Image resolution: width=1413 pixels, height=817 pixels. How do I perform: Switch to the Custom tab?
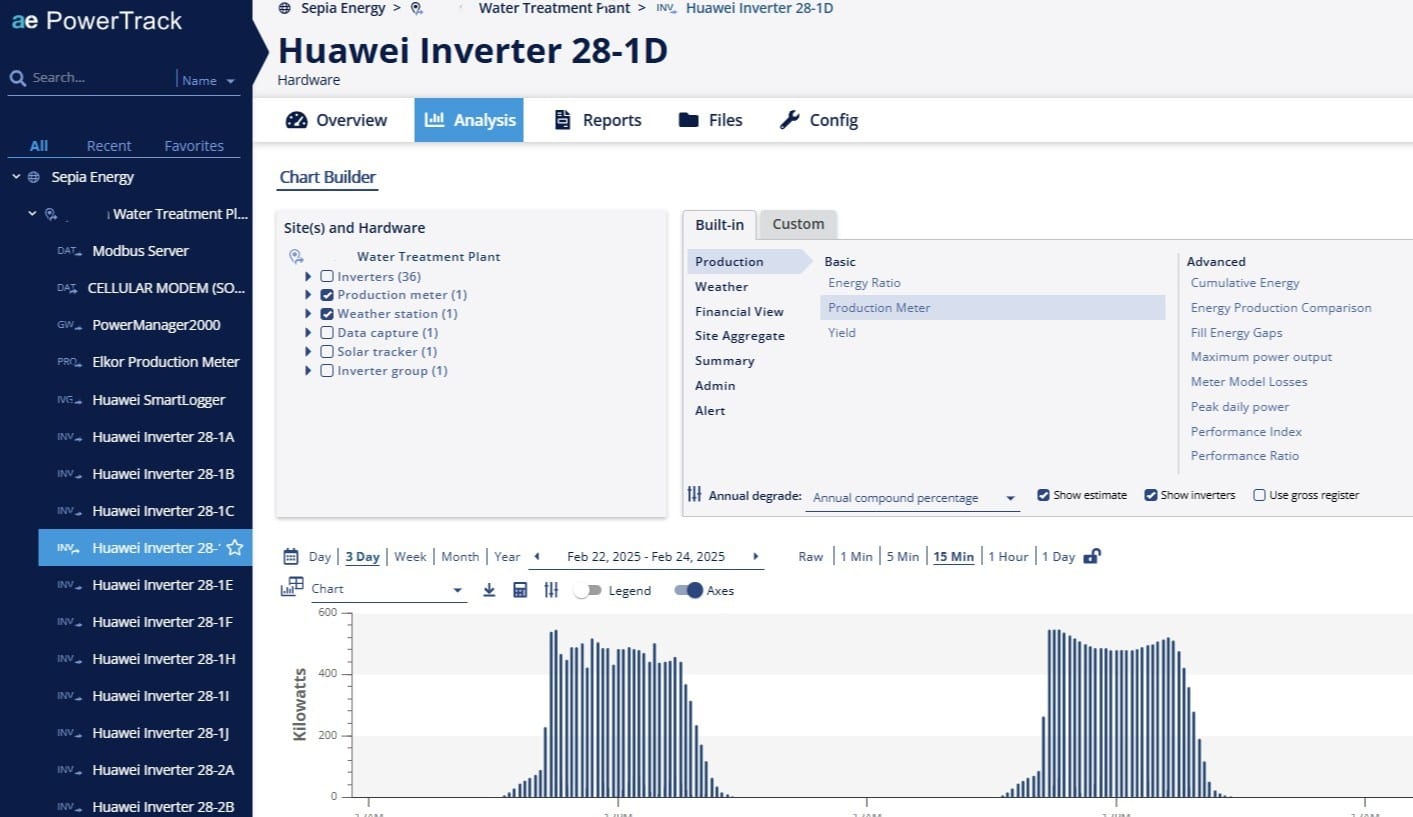click(x=797, y=224)
